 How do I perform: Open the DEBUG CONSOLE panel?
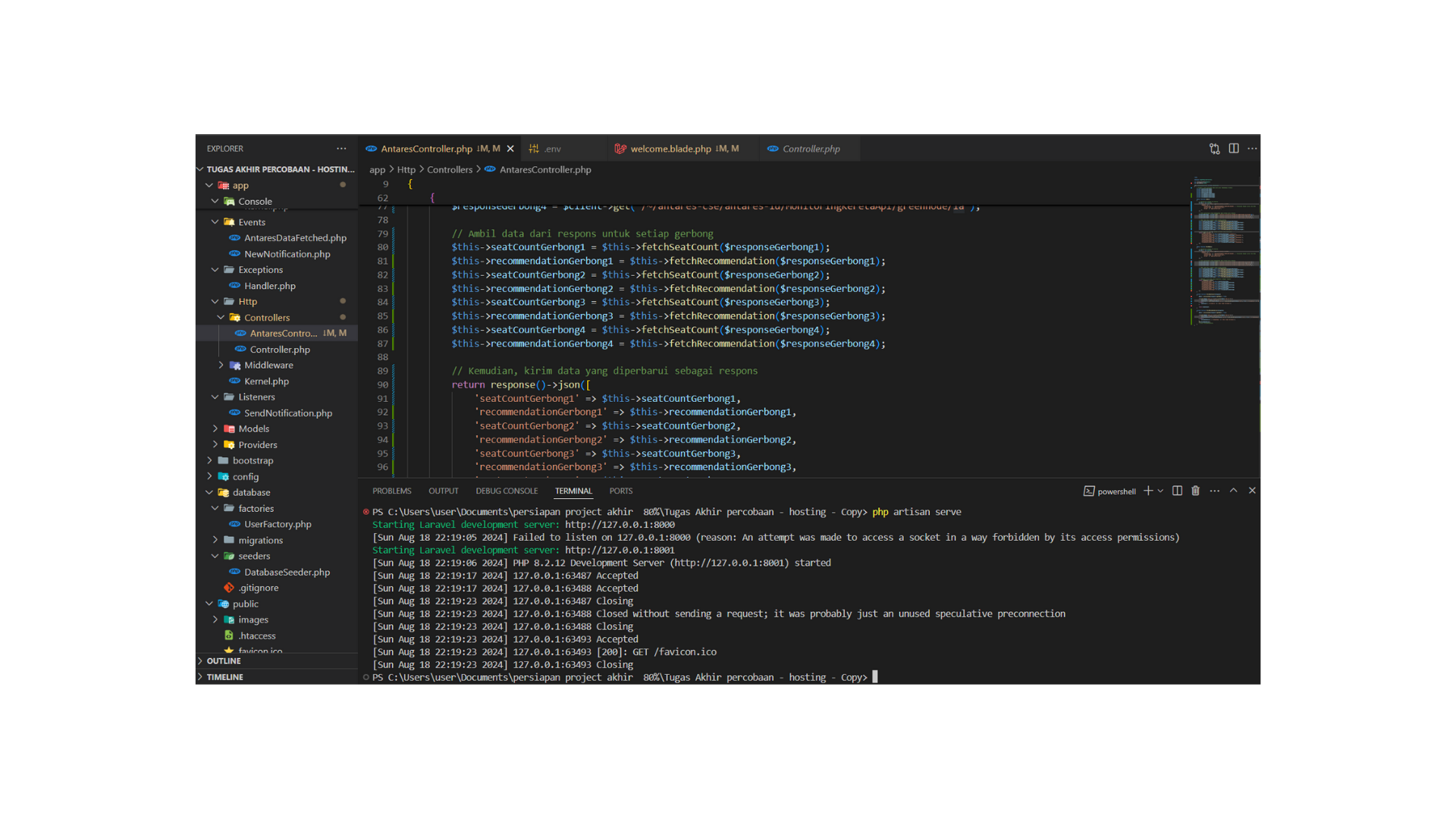[507, 491]
